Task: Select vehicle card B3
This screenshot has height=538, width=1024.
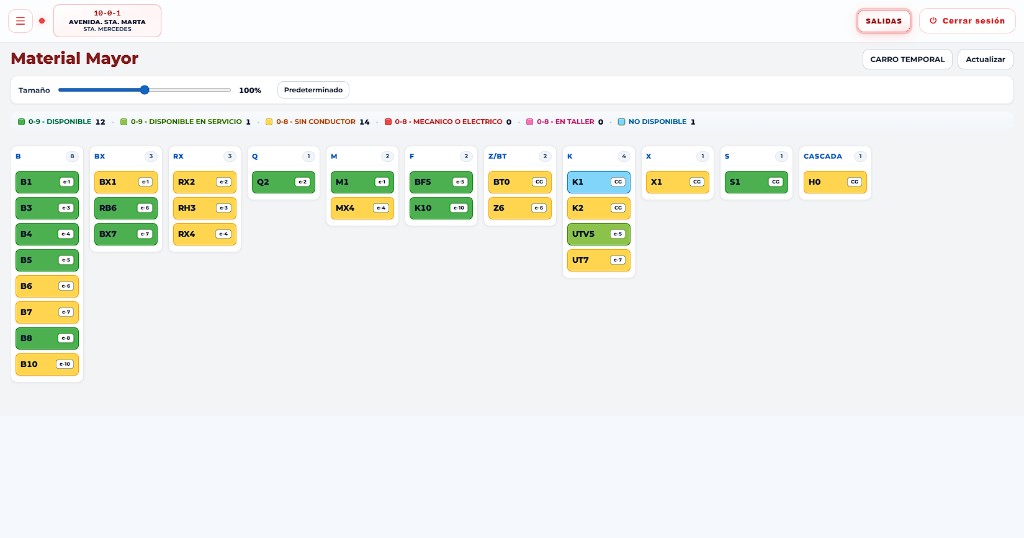Action: (47, 208)
